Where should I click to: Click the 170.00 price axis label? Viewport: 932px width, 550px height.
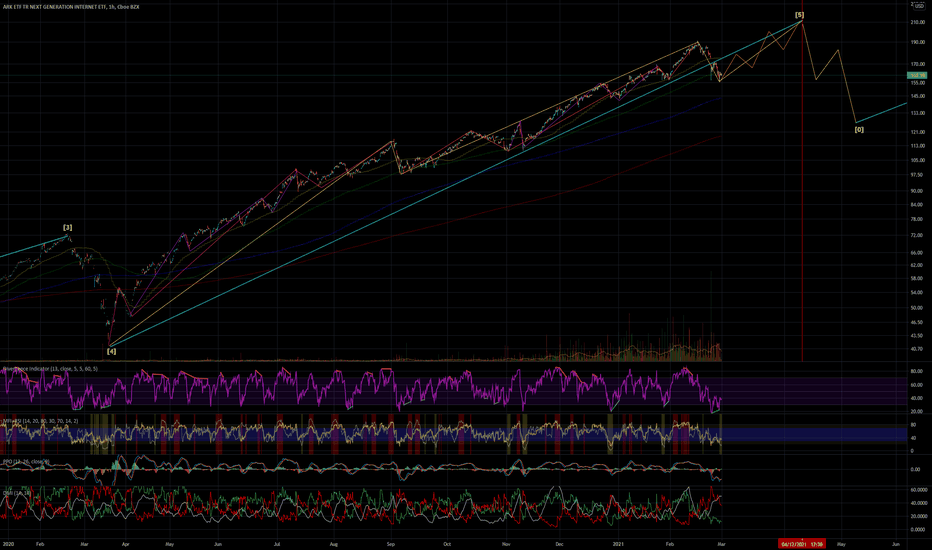(918, 64)
